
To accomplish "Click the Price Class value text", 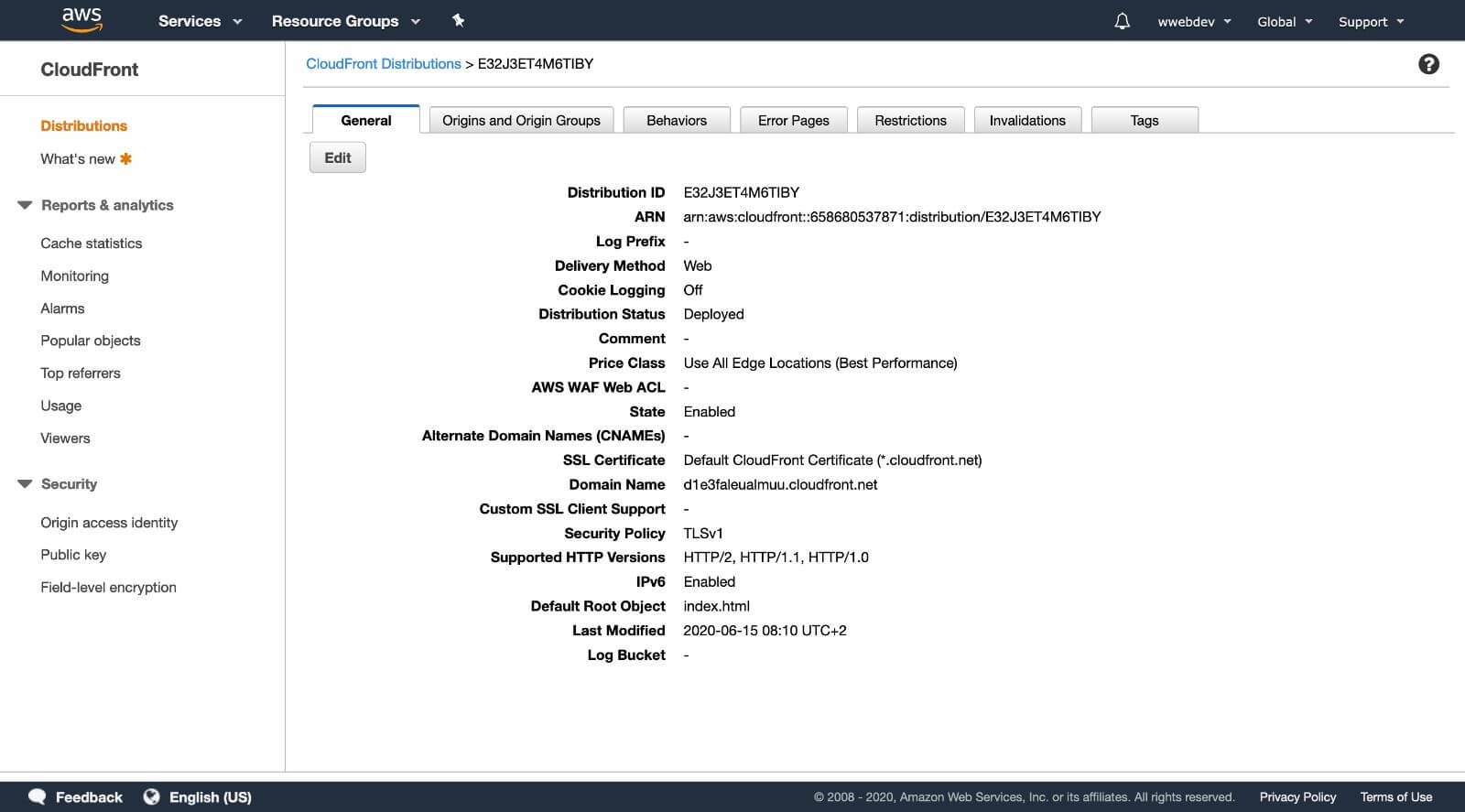I will (x=820, y=363).
